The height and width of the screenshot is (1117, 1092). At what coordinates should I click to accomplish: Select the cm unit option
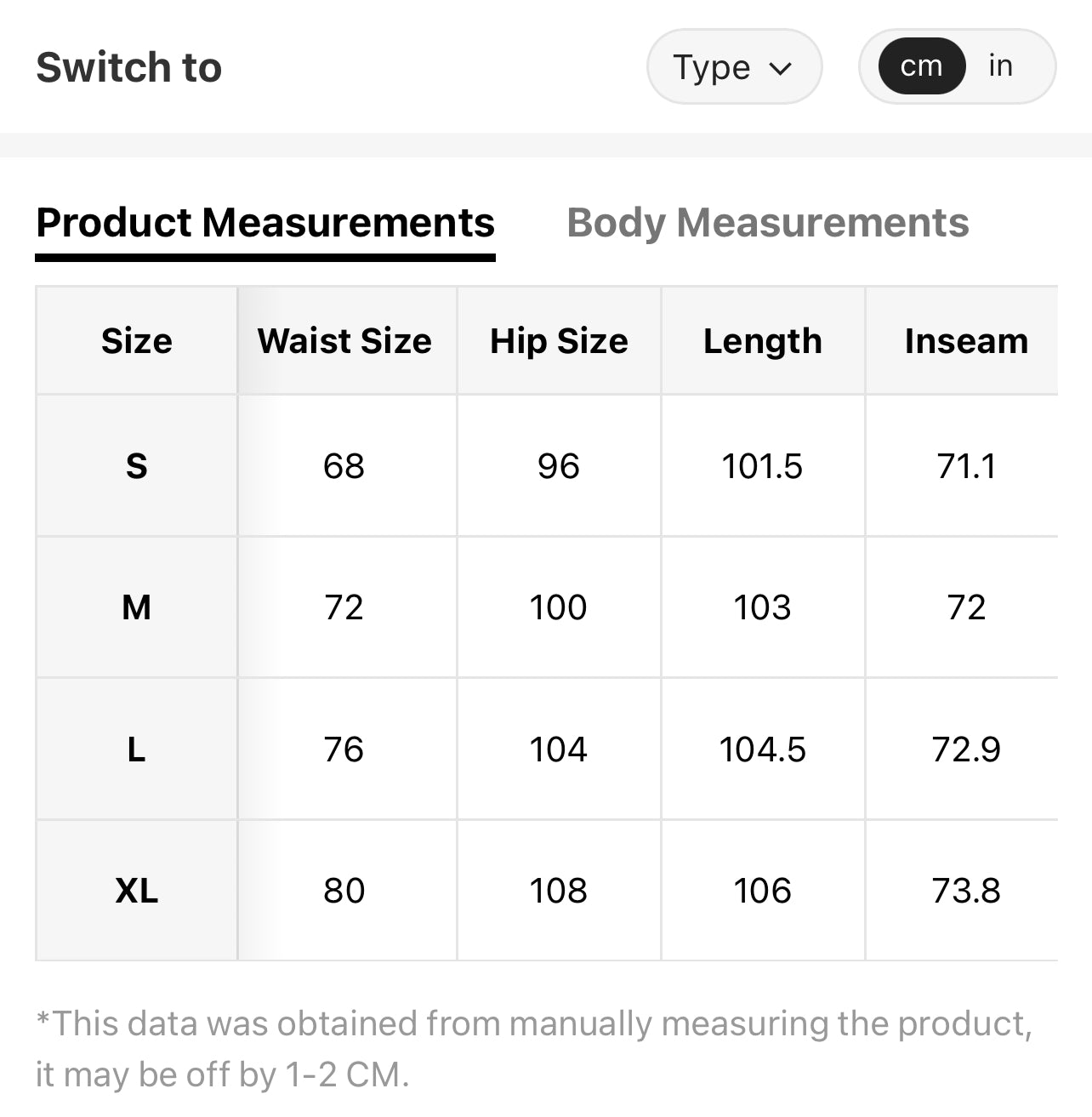[x=922, y=66]
